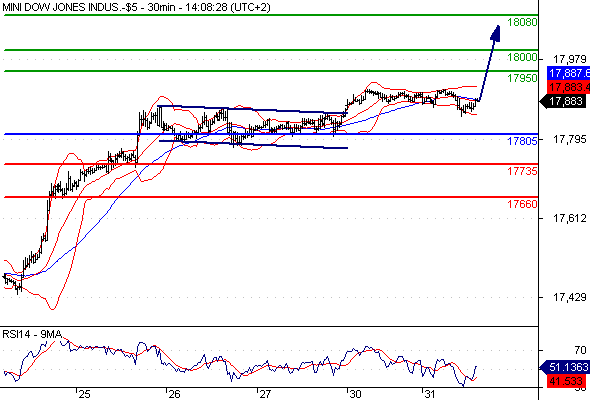
Task: Select the 18000 resistance level label
Action: [x=522, y=57]
